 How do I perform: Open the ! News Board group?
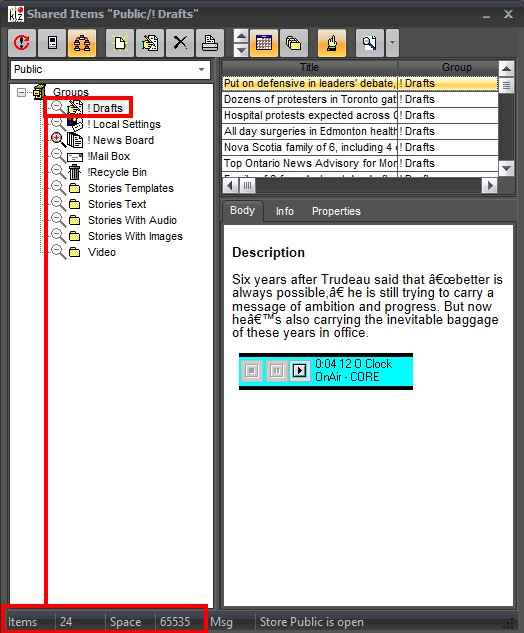tap(120, 140)
